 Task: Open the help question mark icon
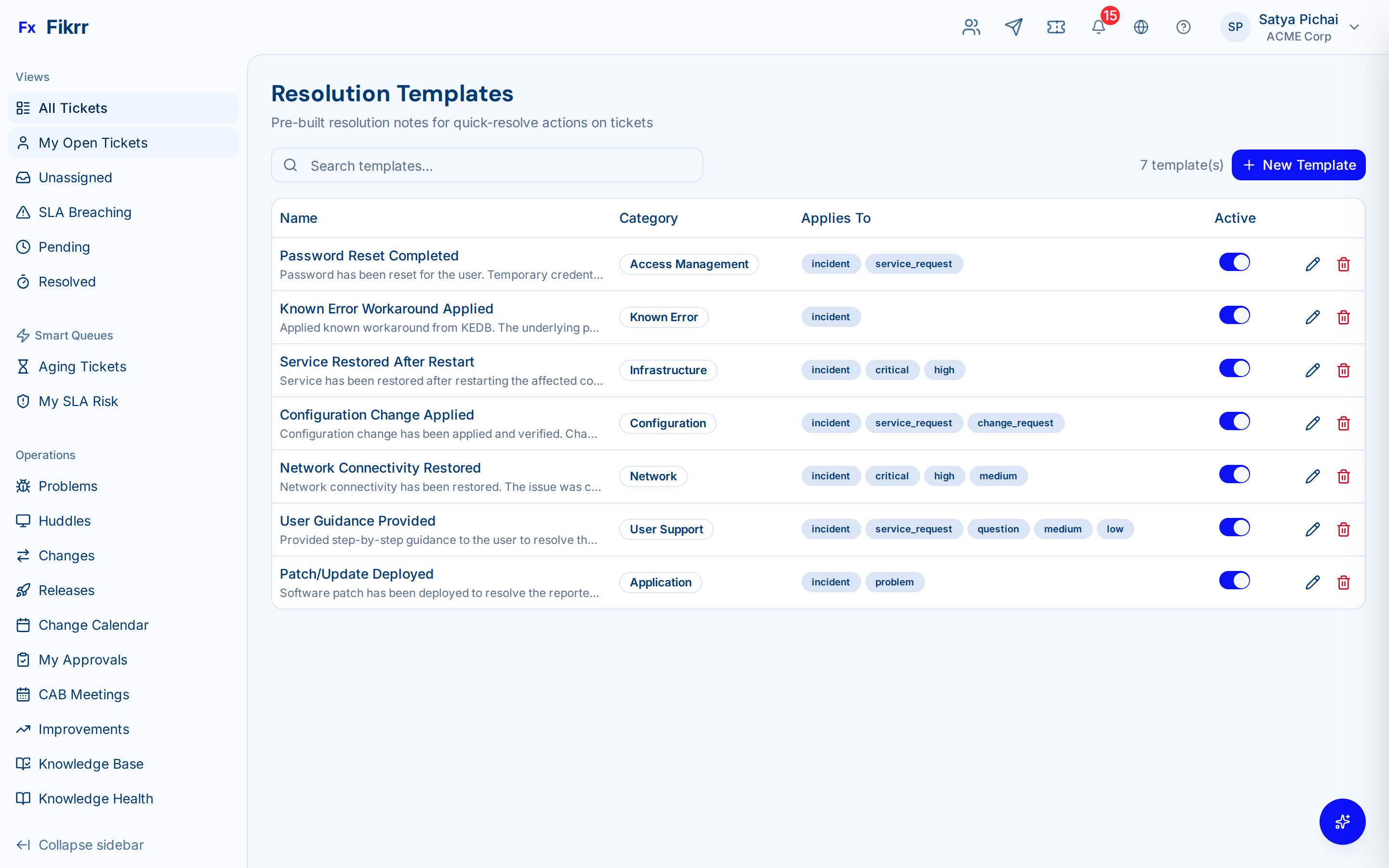1184,27
